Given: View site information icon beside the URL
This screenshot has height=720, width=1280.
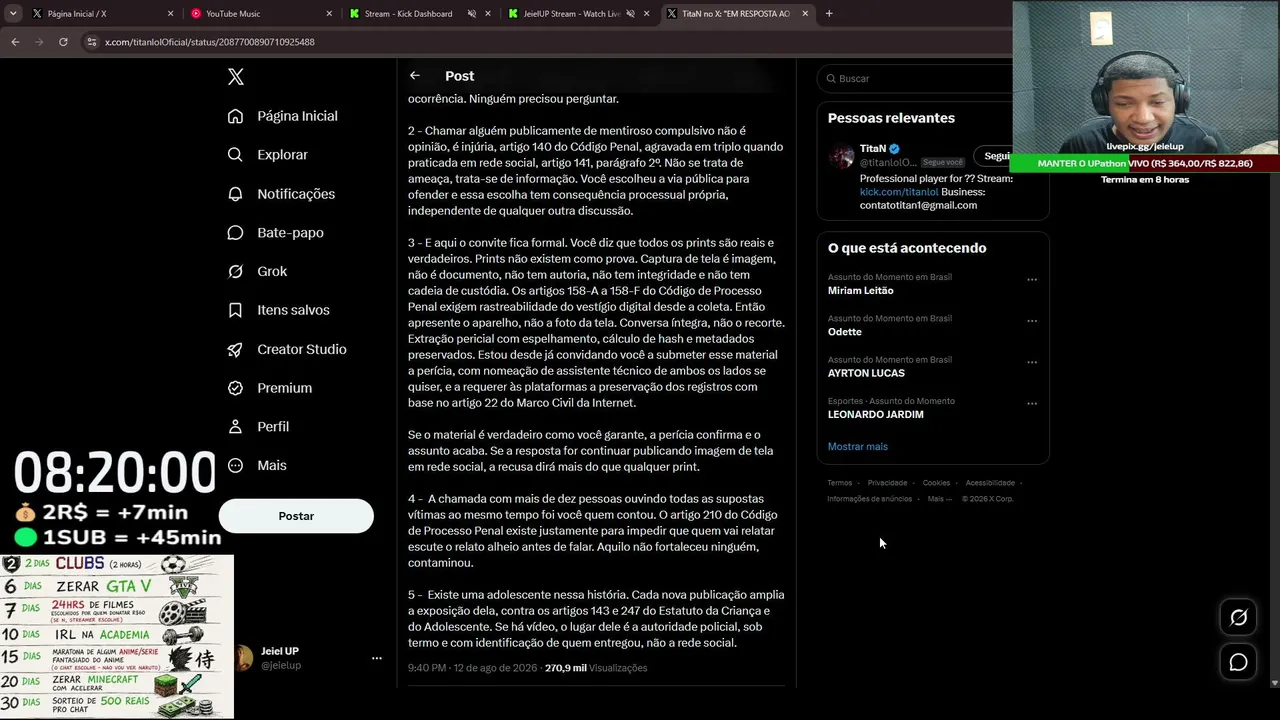Looking at the screenshot, I should coord(92,42).
